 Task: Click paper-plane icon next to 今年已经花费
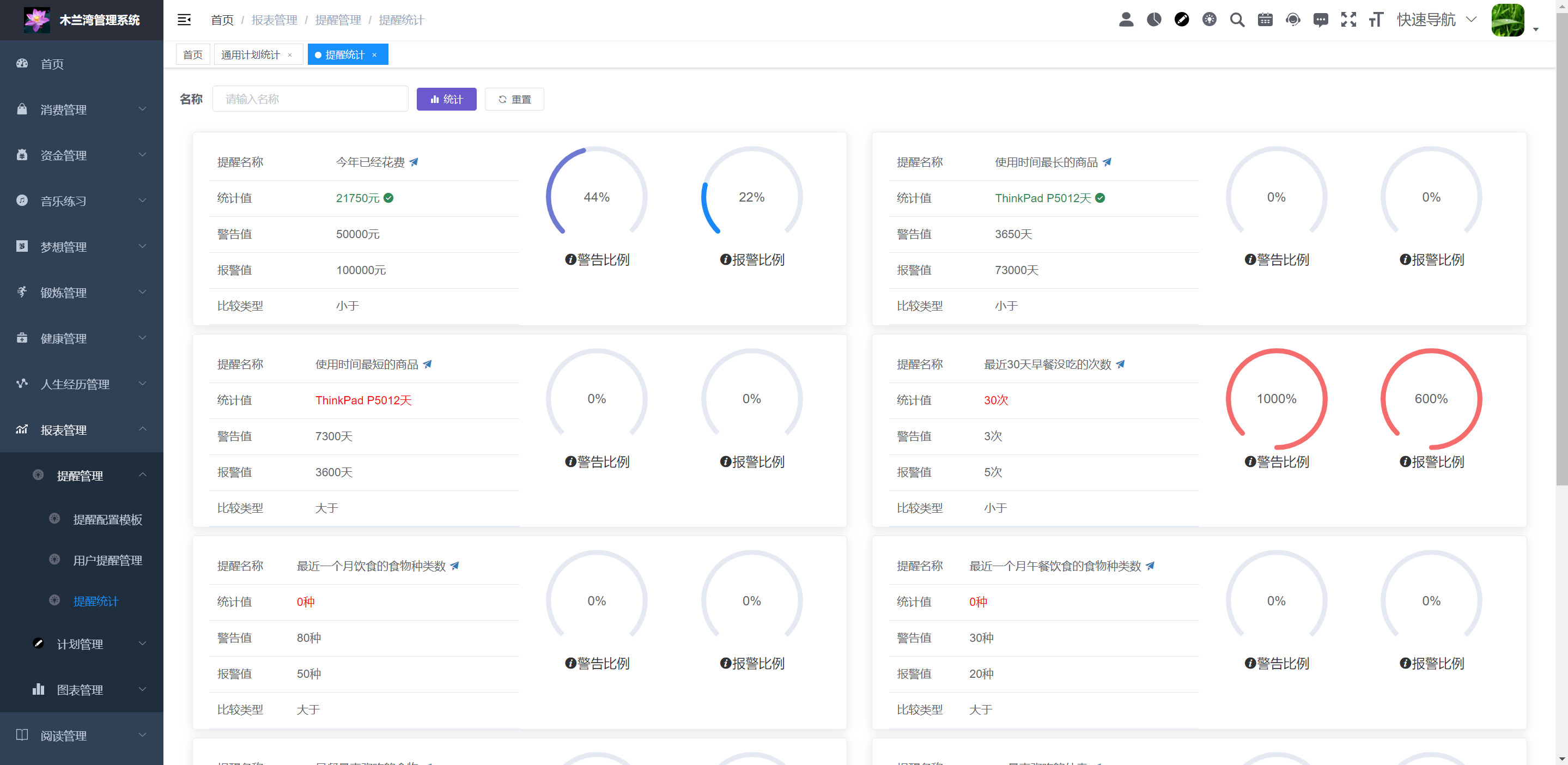(x=414, y=162)
